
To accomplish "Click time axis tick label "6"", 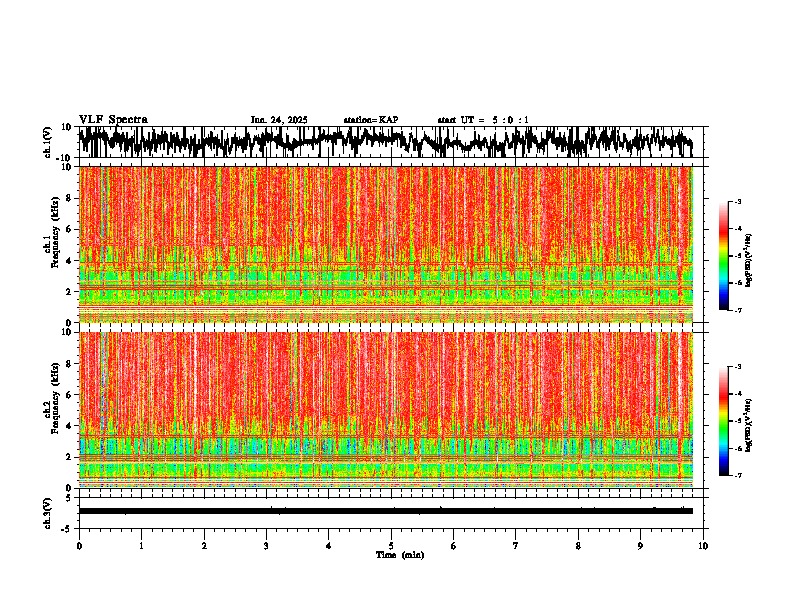I will [x=454, y=546].
